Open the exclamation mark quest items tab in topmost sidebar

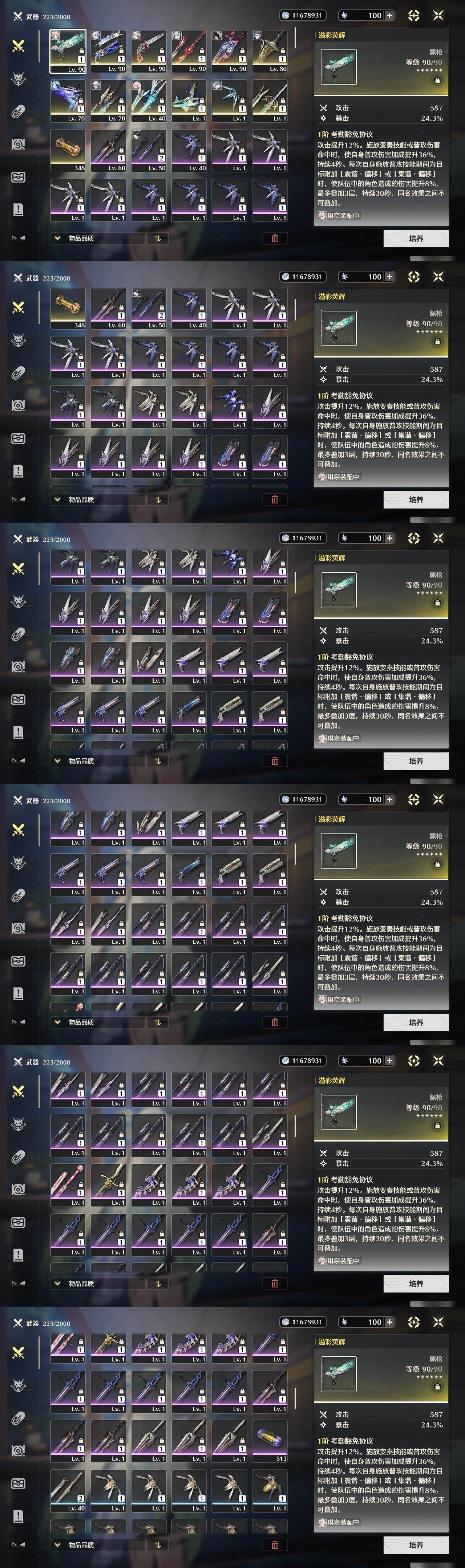pyautogui.click(x=18, y=209)
